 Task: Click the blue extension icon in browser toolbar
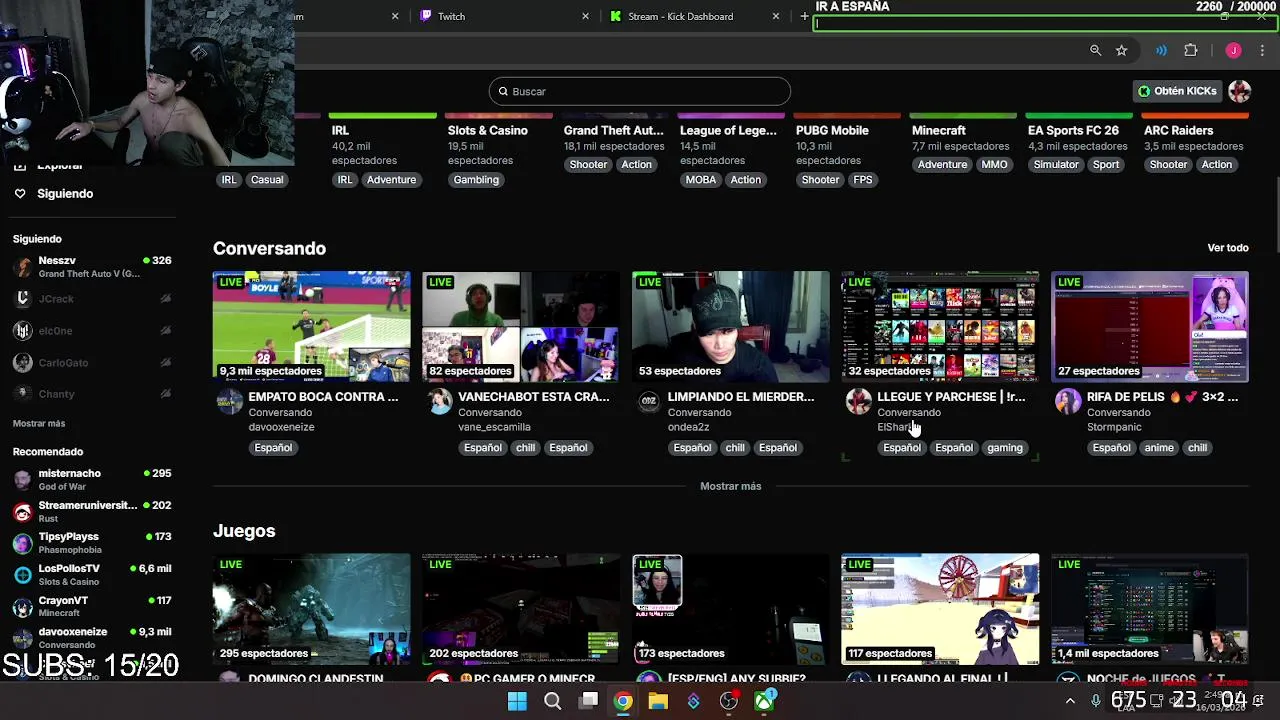pos(1161,50)
